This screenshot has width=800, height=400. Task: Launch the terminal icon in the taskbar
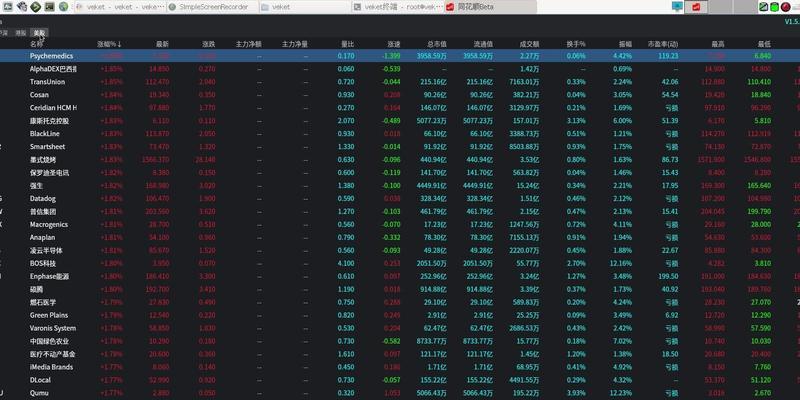pyautogui.click(x=49, y=7)
